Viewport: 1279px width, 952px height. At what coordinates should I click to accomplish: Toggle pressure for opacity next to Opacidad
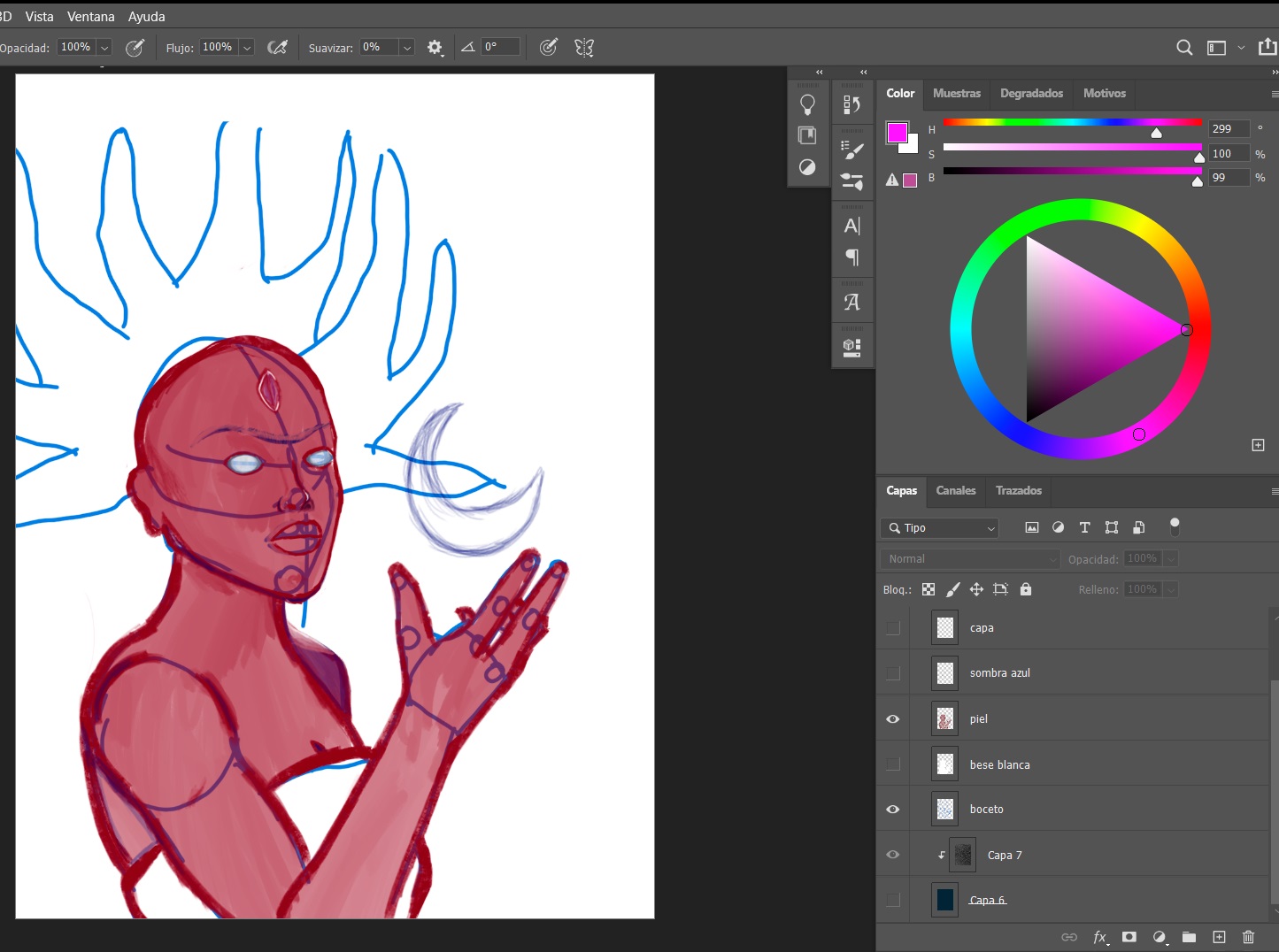pyautogui.click(x=135, y=48)
